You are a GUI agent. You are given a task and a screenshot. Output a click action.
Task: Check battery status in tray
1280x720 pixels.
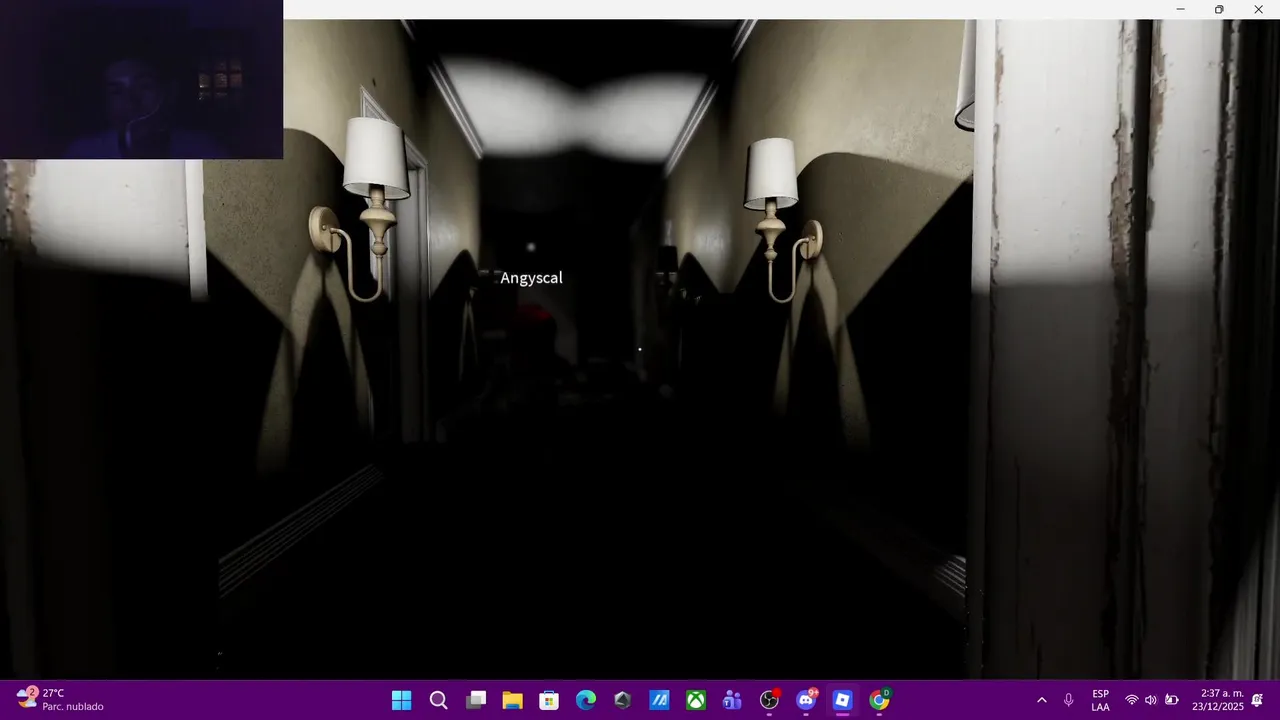click(1171, 700)
